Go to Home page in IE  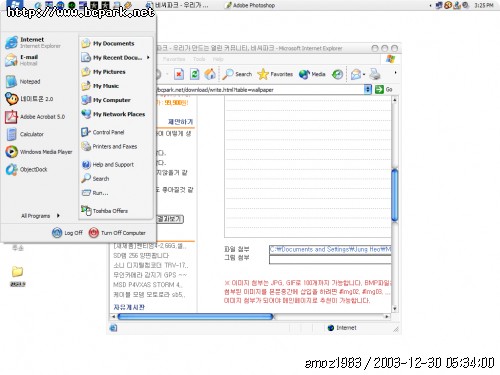pos(210,74)
